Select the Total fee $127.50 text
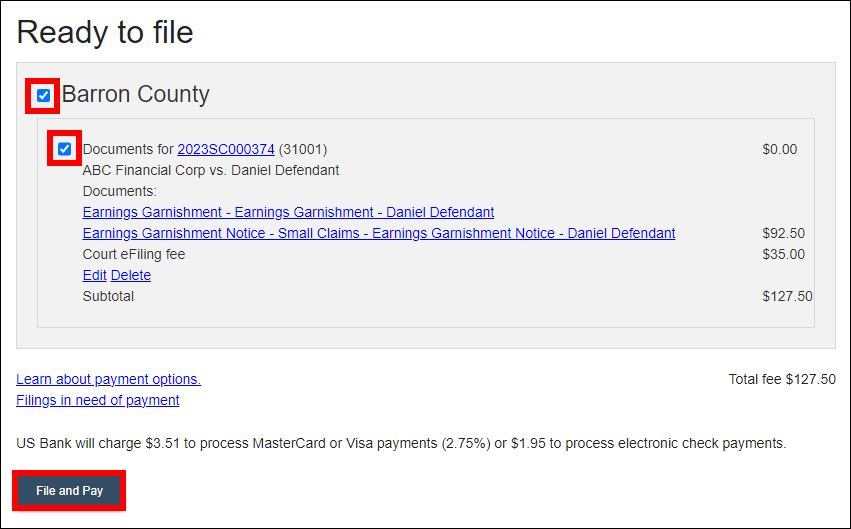 pos(782,379)
